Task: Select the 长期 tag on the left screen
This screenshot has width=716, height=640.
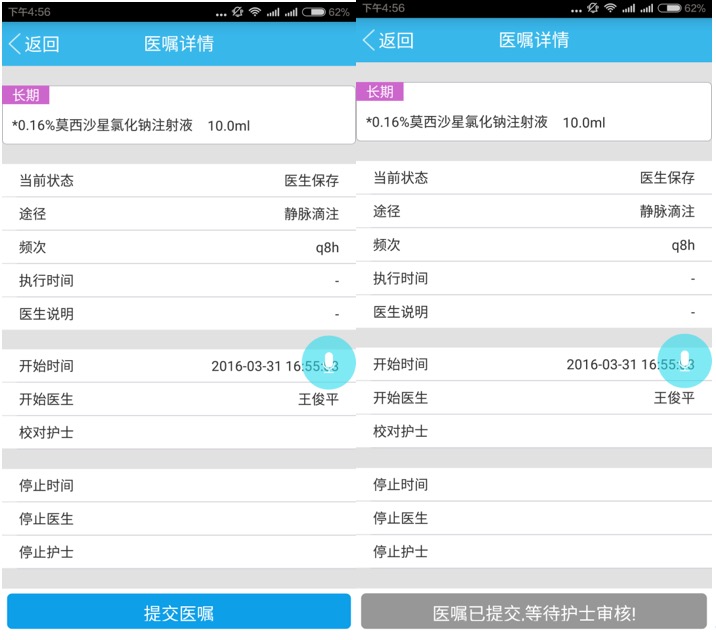Action: pyautogui.click(x=26, y=95)
